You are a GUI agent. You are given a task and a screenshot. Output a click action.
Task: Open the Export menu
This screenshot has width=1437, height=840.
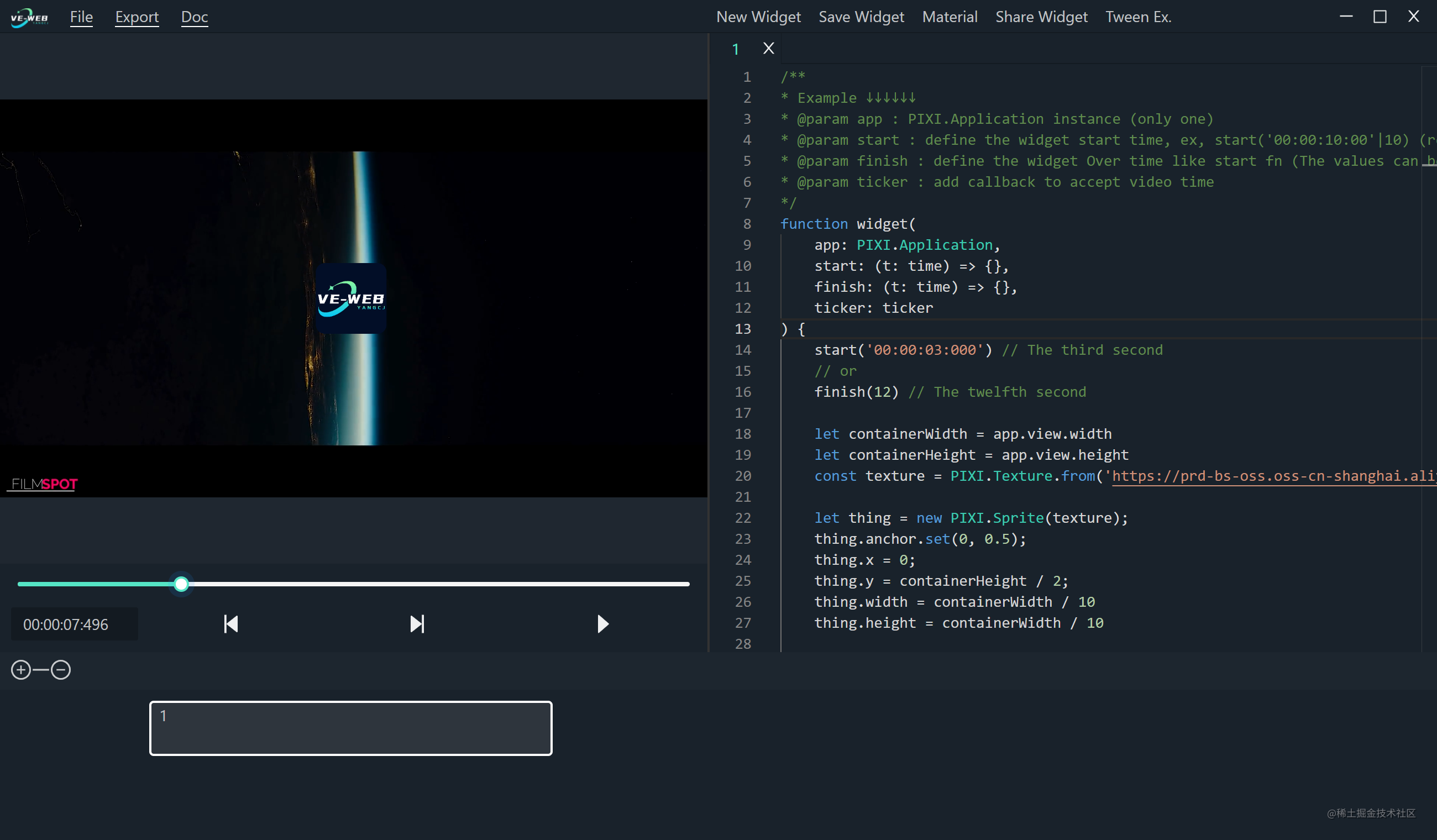click(137, 17)
